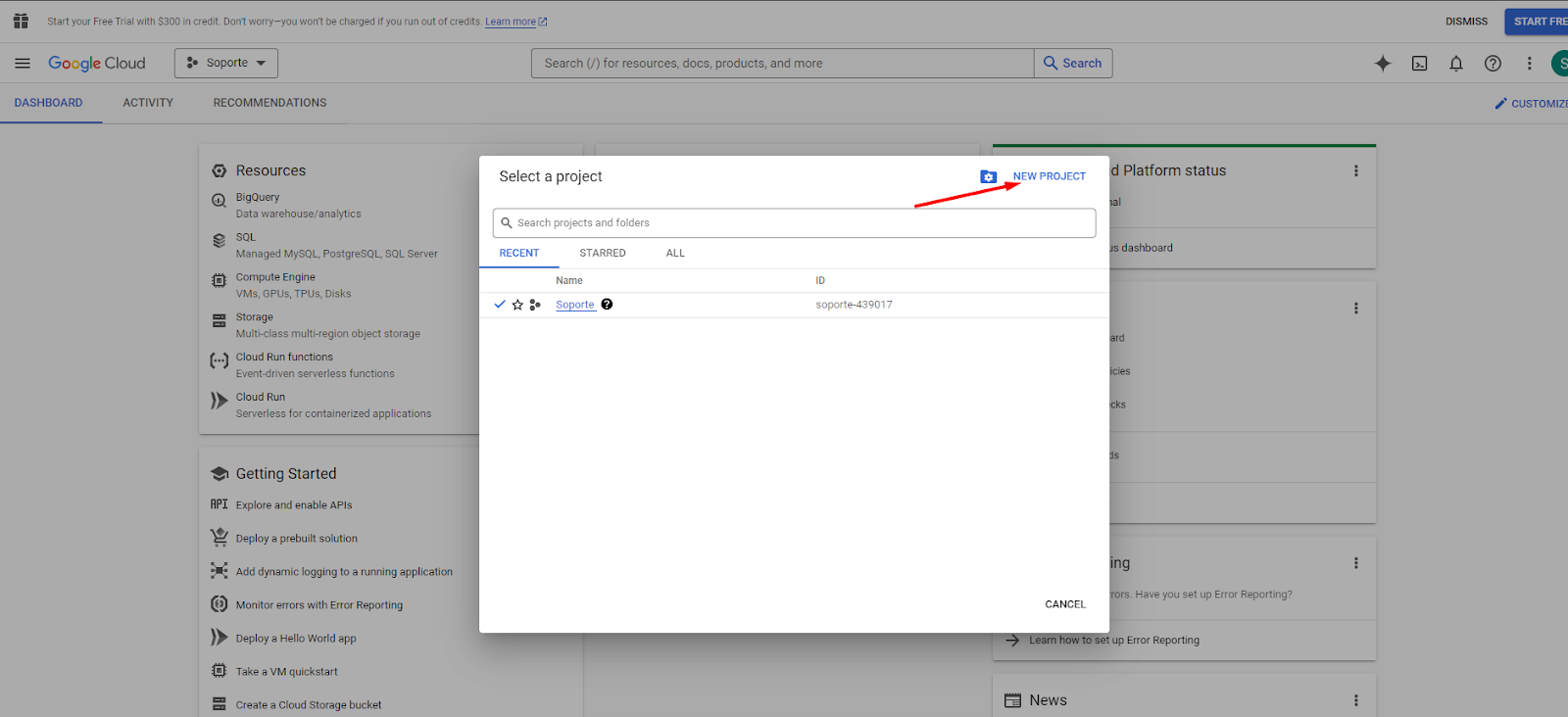Click the Storage resource icon
1568x717 pixels.
tap(220, 321)
